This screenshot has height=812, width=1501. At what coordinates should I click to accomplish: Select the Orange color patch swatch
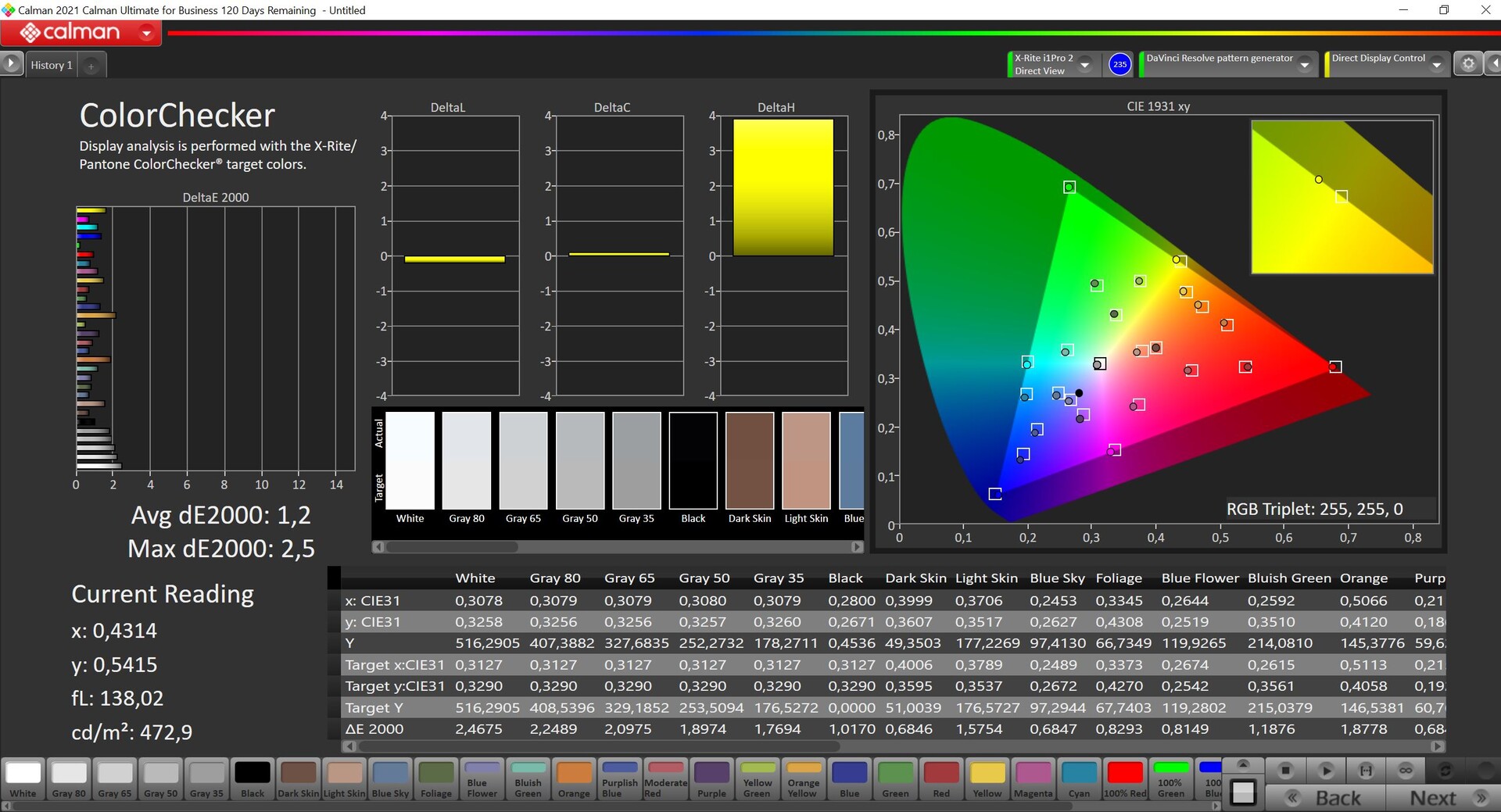coord(574,778)
